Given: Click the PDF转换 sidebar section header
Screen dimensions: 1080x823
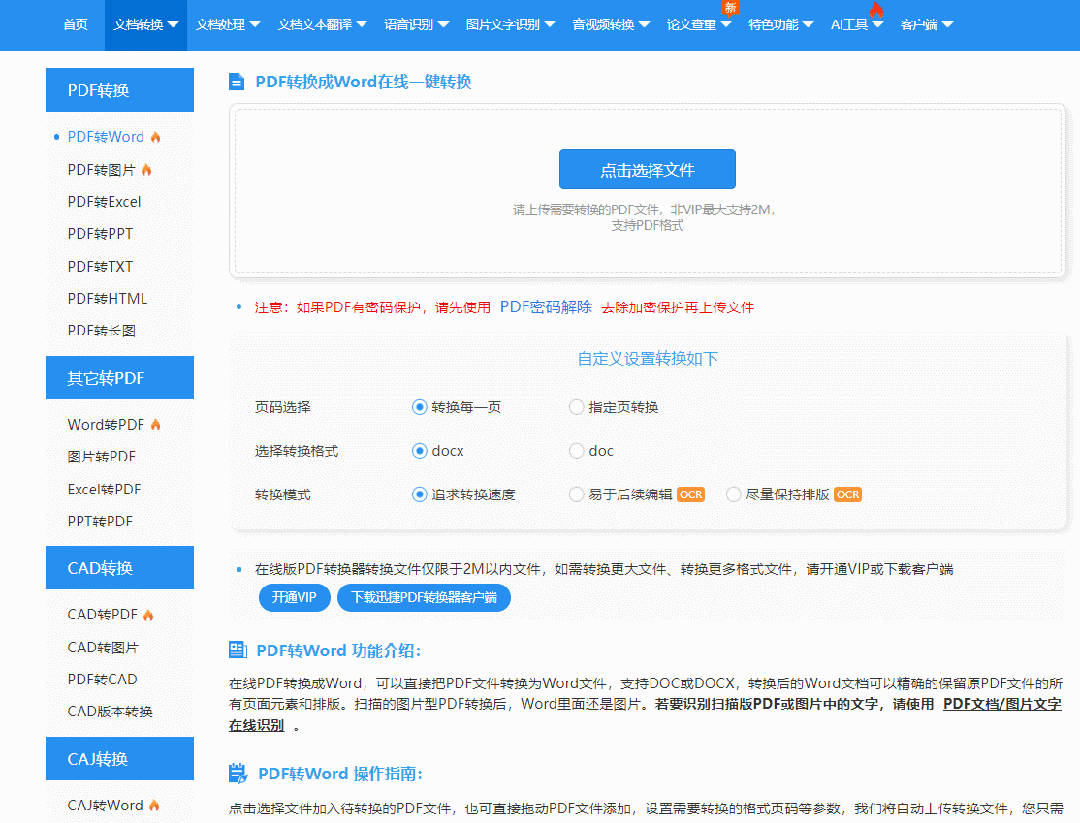Looking at the screenshot, I should (120, 90).
